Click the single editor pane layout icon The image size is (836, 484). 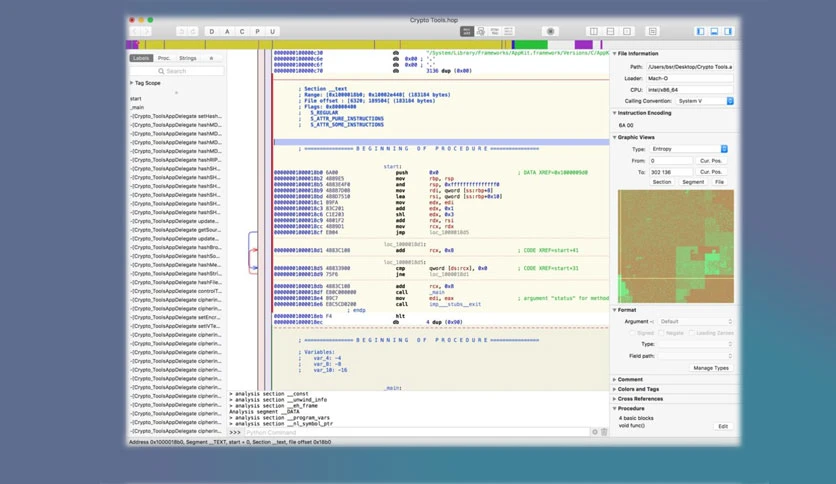point(627,31)
